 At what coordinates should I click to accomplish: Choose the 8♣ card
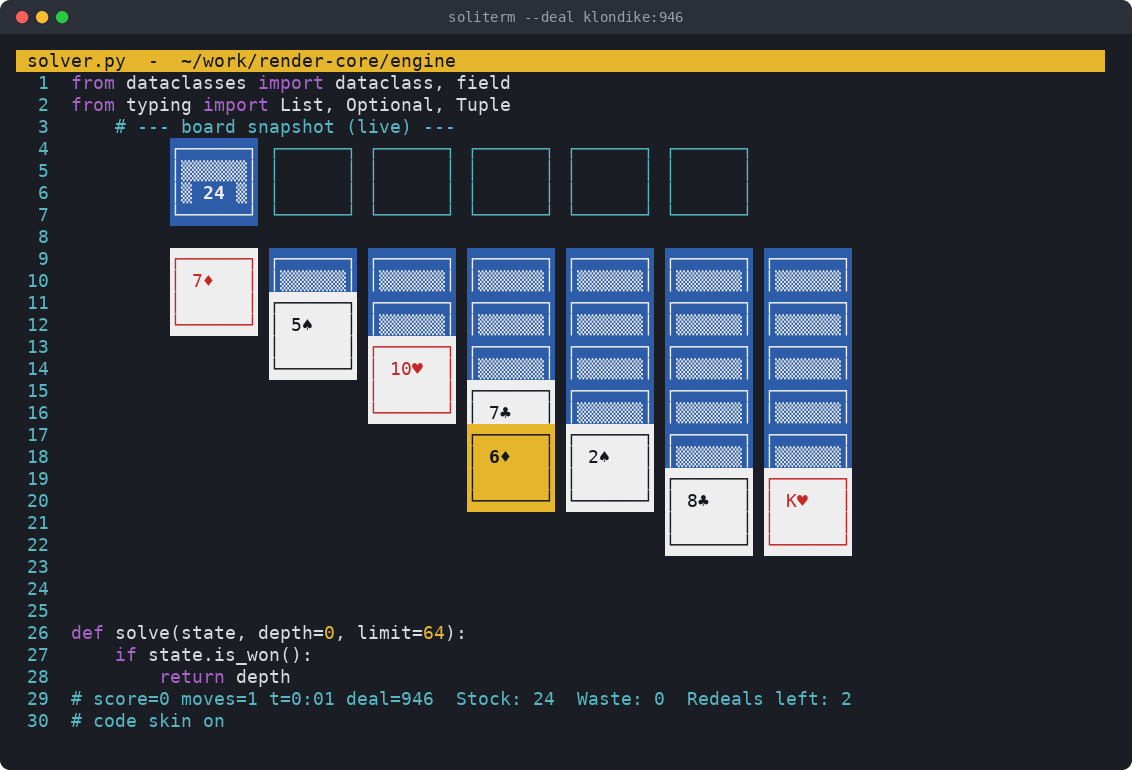(708, 512)
